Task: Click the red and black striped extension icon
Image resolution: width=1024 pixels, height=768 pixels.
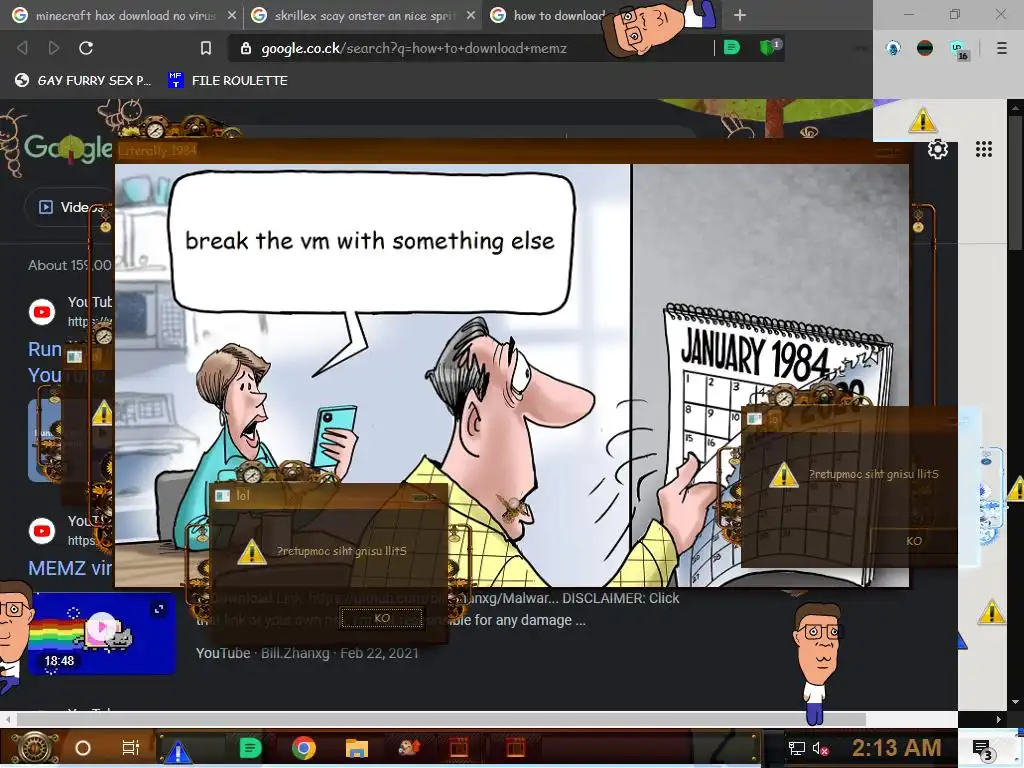Action: click(x=925, y=48)
